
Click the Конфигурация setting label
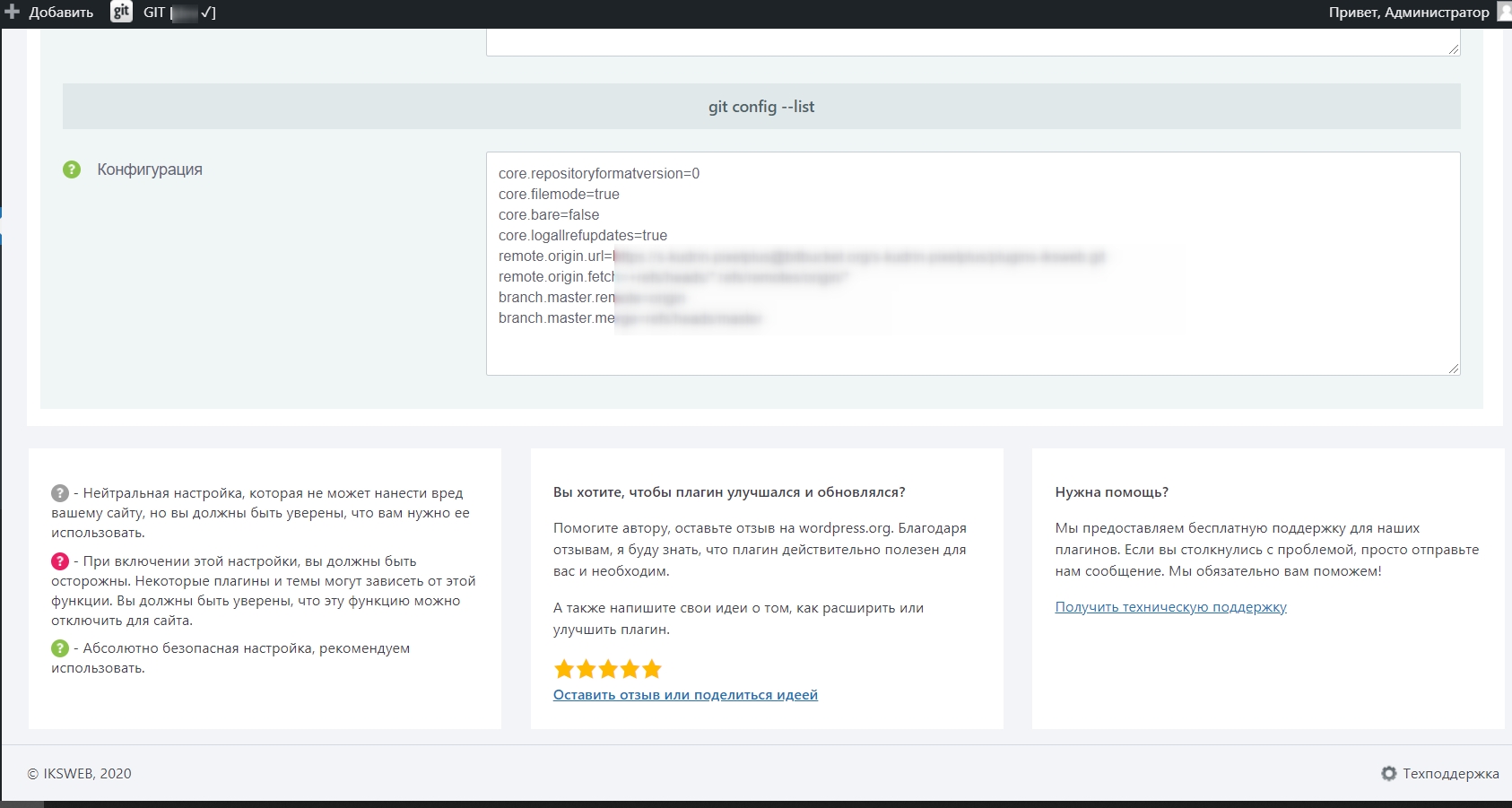(x=150, y=169)
